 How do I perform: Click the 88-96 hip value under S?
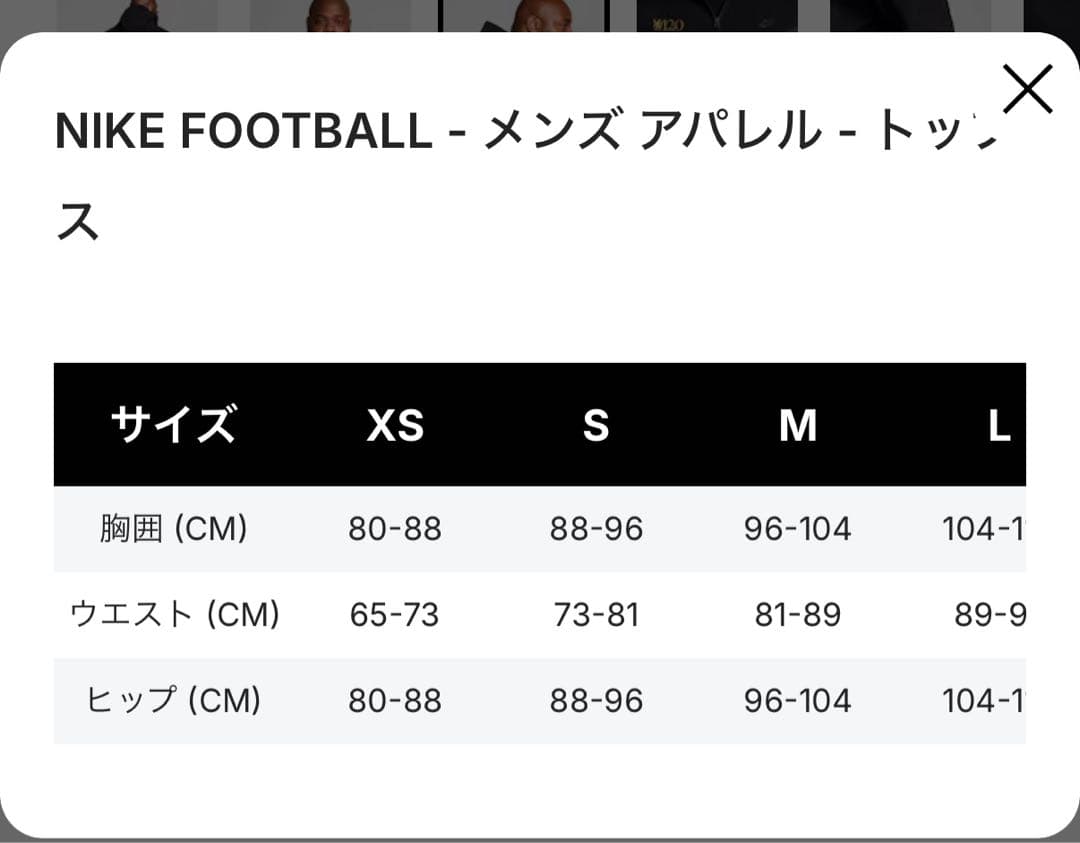pyautogui.click(x=597, y=700)
